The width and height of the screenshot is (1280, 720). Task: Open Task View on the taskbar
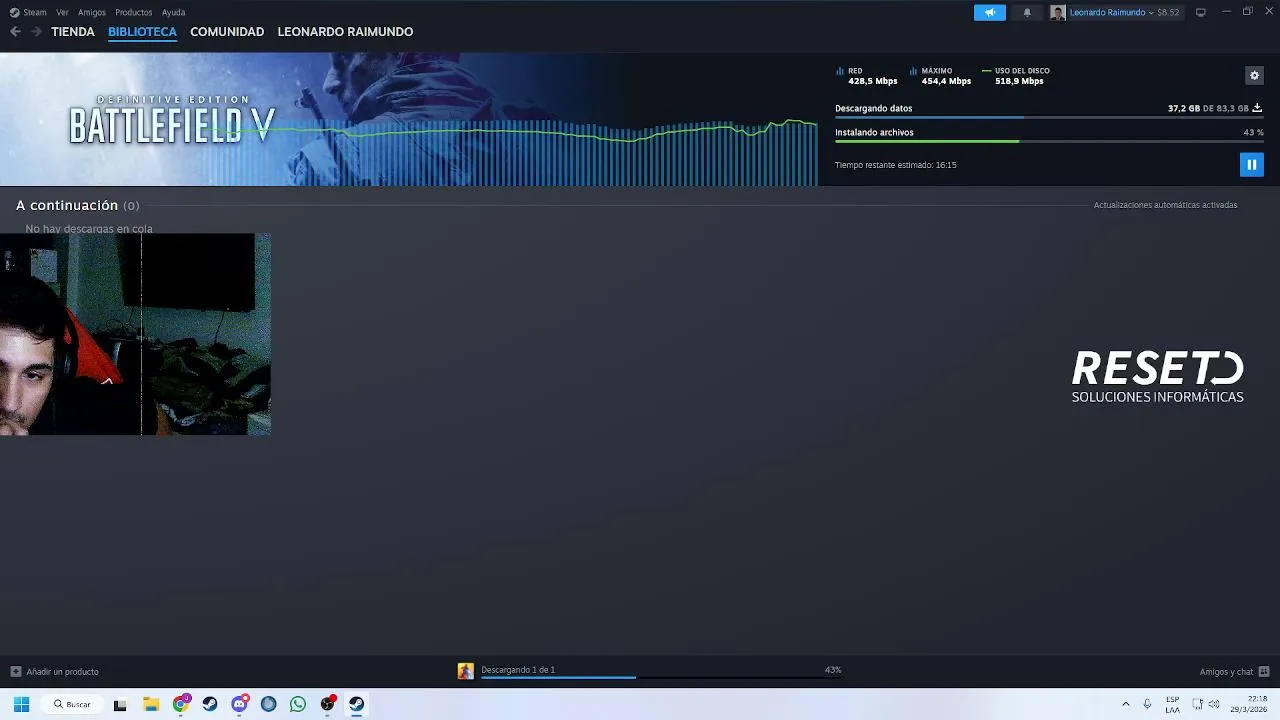pyautogui.click(x=120, y=704)
